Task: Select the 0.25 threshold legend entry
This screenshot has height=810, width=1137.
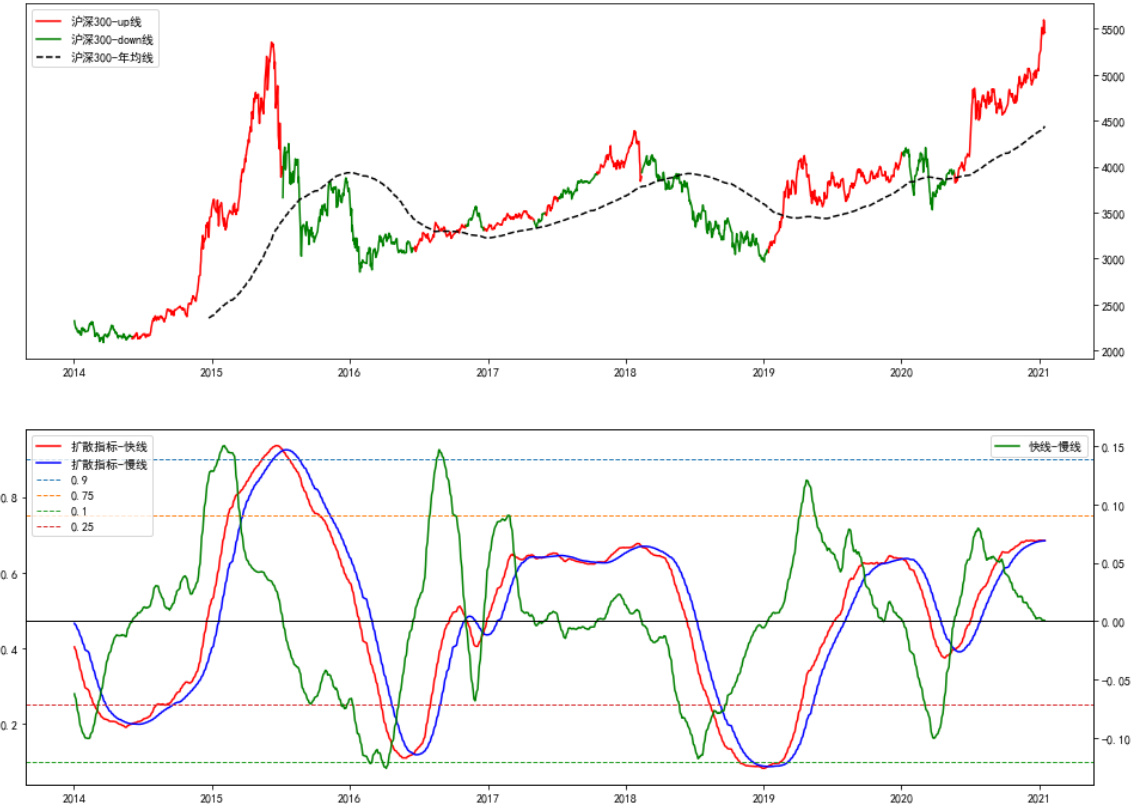Action: (x=82, y=527)
